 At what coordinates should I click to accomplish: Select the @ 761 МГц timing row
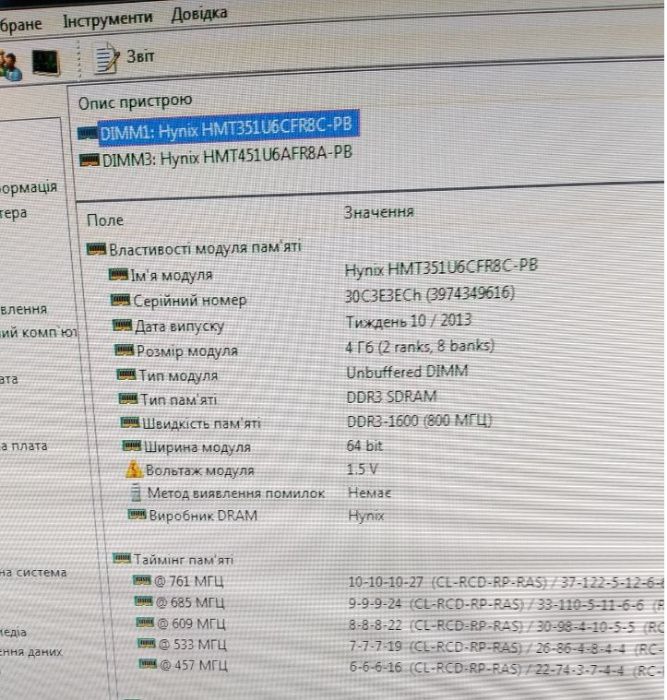tap(188, 581)
